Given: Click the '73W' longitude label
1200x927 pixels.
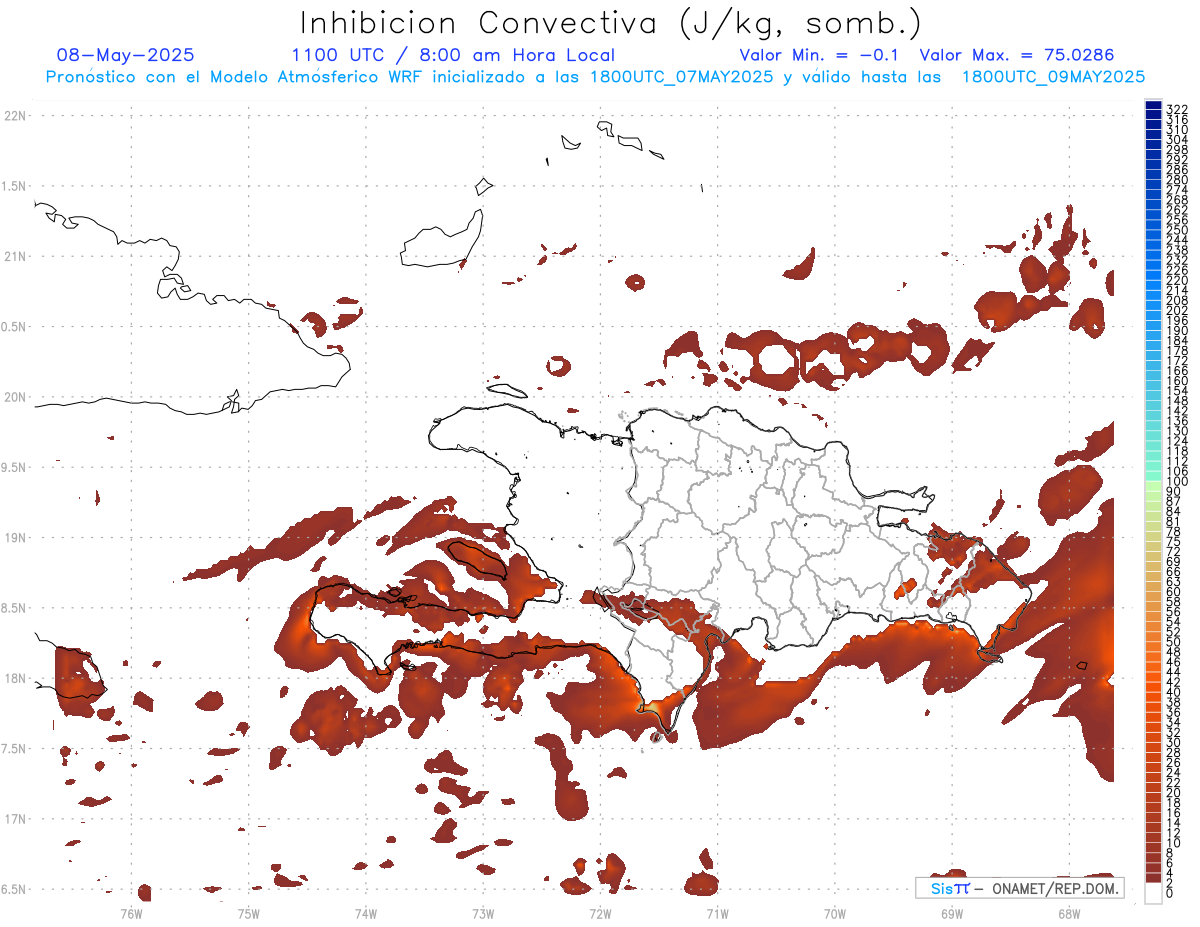Looking at the screenshot, I should pyautogui.click(x=483, y=913).
